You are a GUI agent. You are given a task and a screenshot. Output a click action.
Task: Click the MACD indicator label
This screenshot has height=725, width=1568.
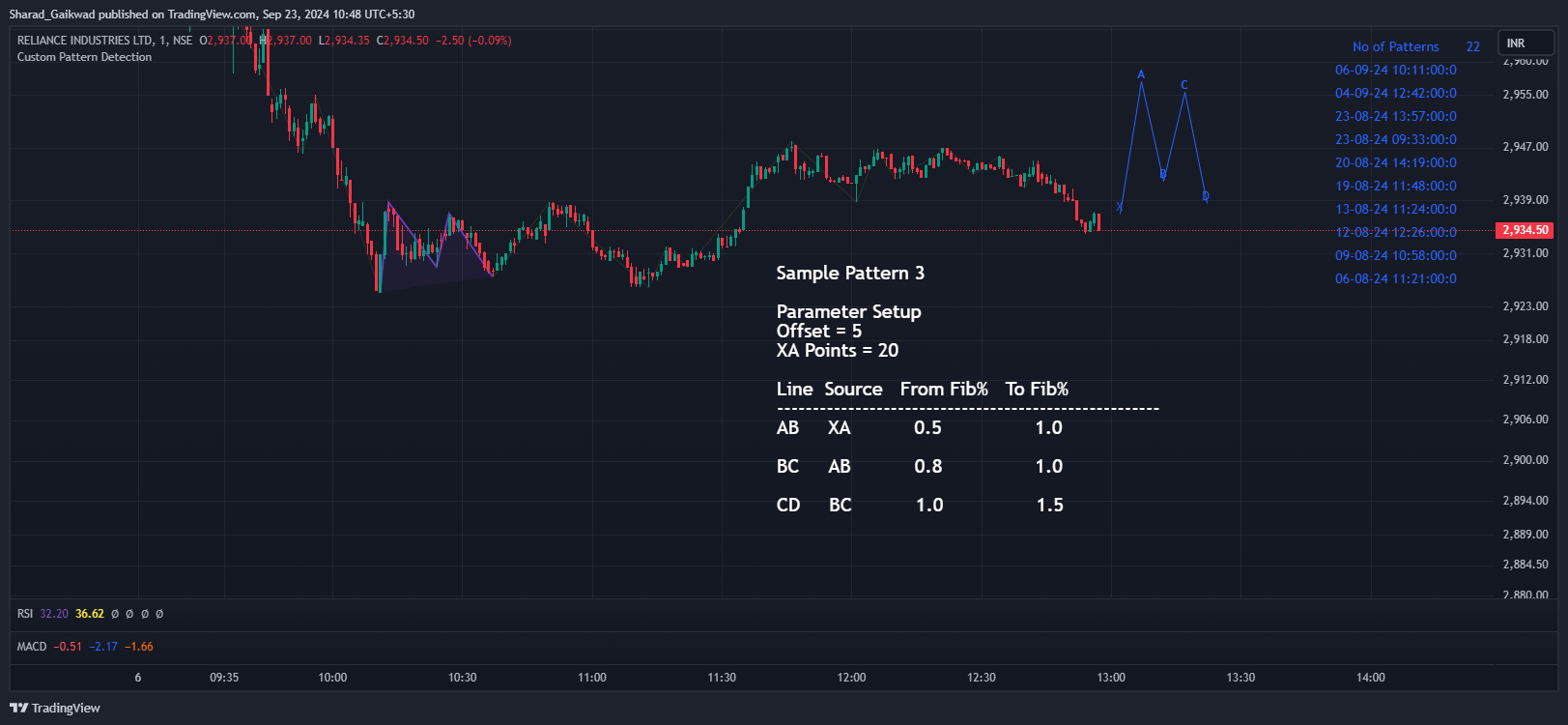(x=32, y=647)
